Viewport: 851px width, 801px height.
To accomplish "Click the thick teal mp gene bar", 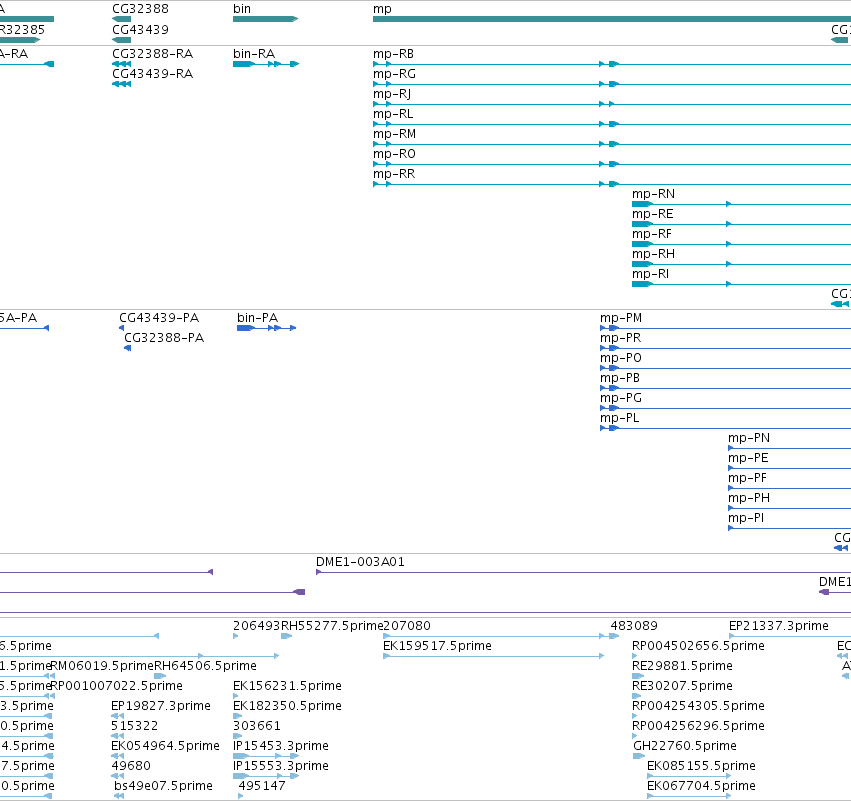I will coord(612,19).
